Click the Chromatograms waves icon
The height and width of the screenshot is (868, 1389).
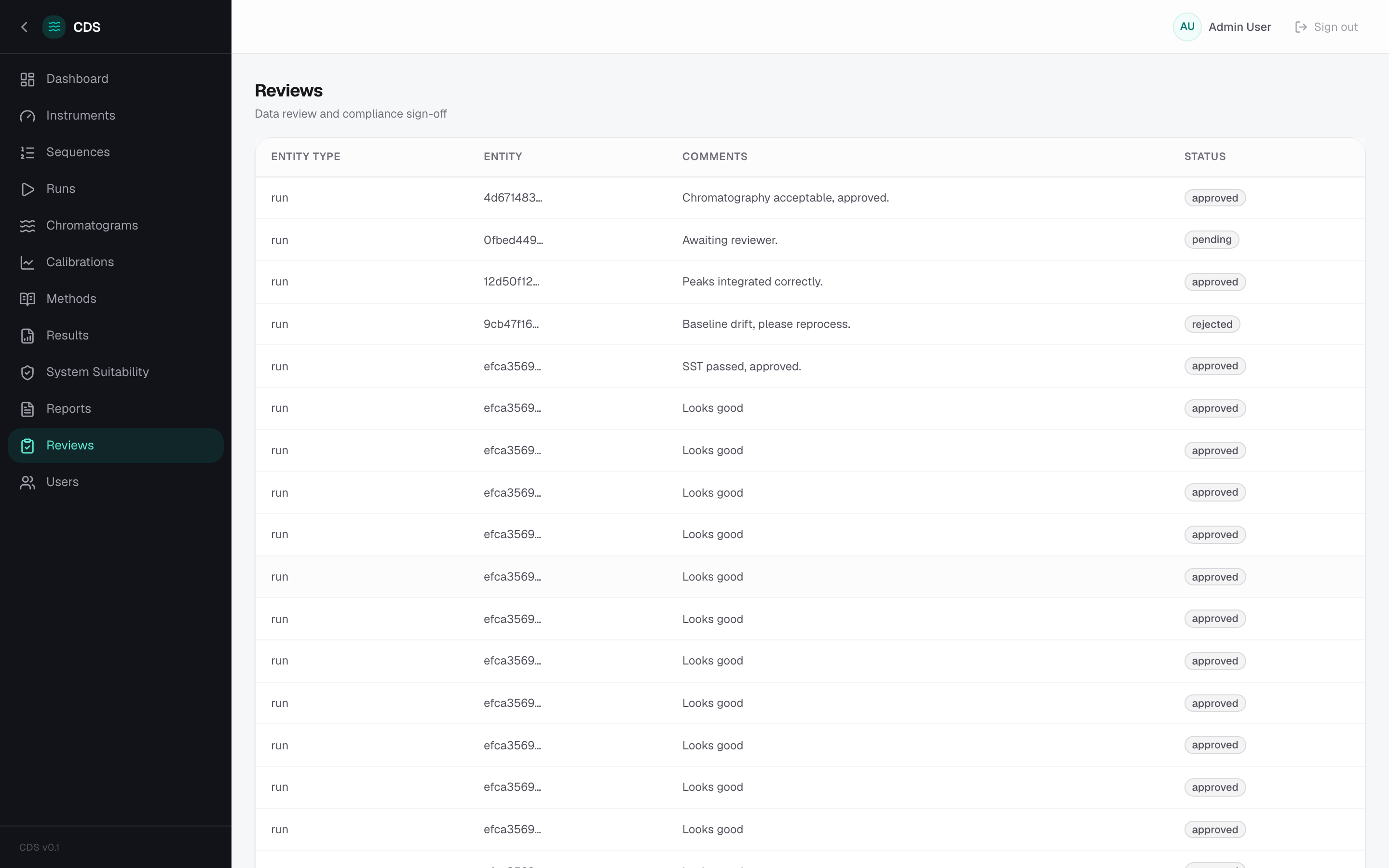point(27,226)
